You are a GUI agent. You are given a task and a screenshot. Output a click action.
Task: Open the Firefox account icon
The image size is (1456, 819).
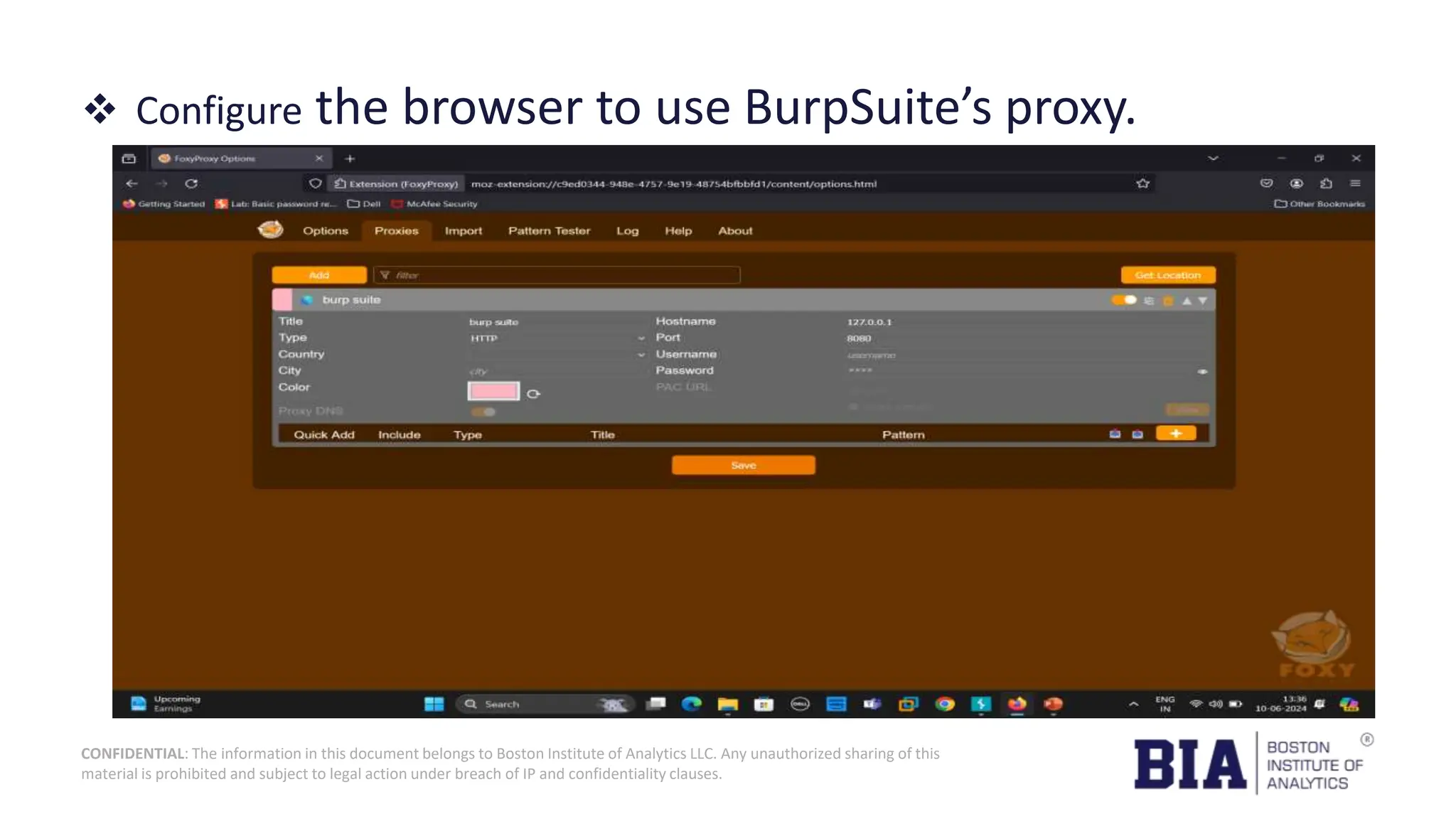coord(1297,183)
